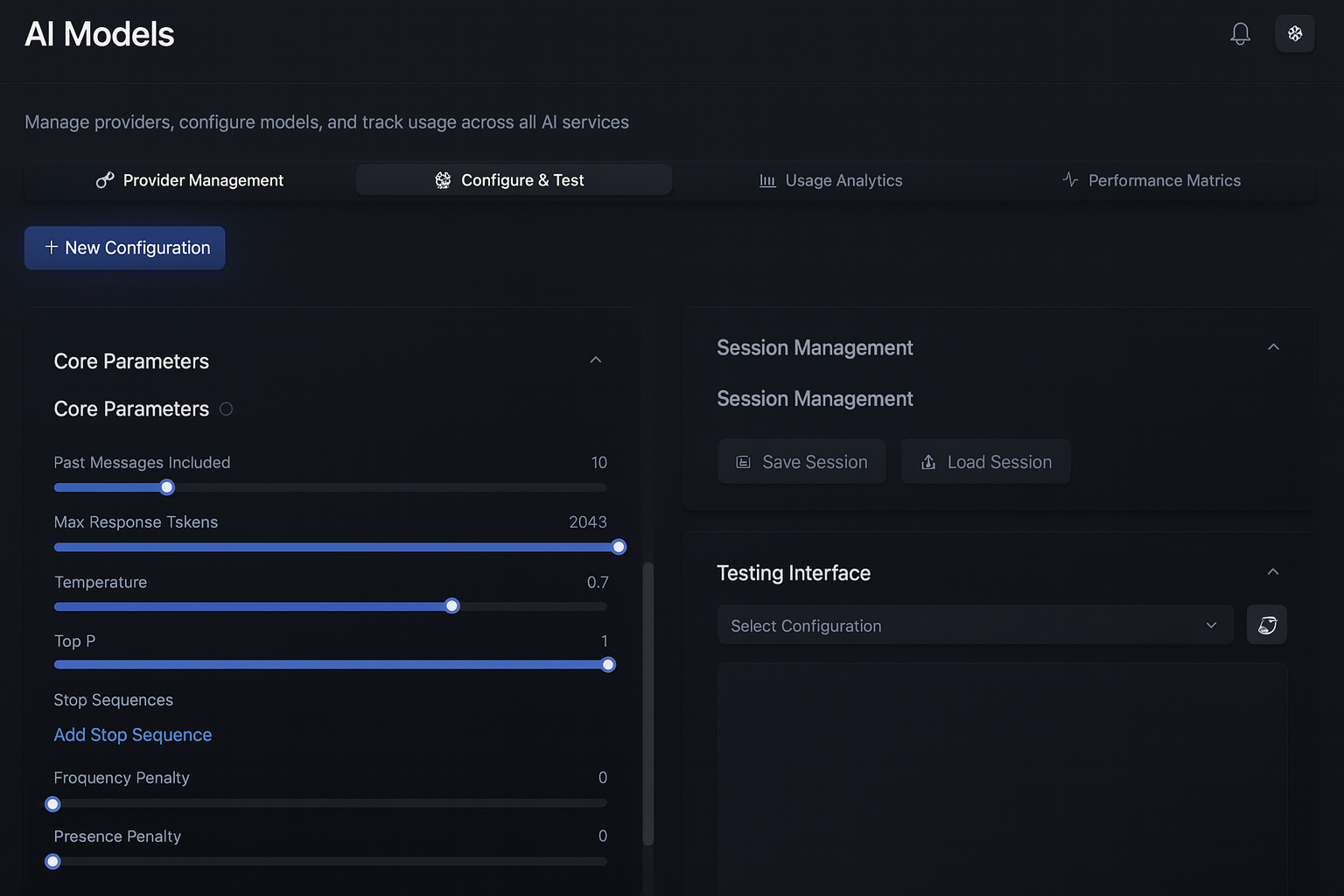Collapse the Session Management panel chevron
Screen dimensions: 1344x896
[x=1273, y=347]
